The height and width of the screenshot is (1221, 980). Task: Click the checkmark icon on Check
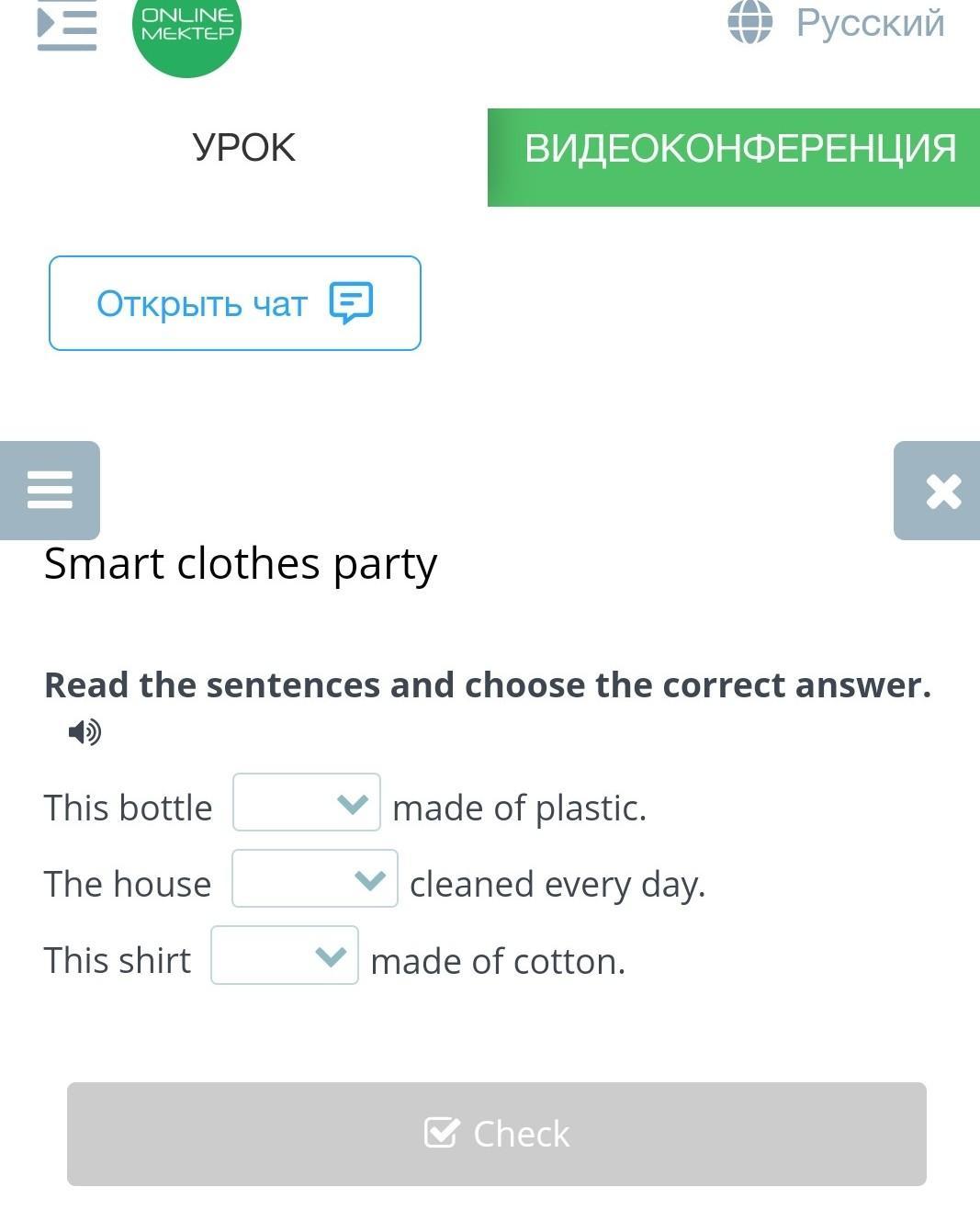441,1133
